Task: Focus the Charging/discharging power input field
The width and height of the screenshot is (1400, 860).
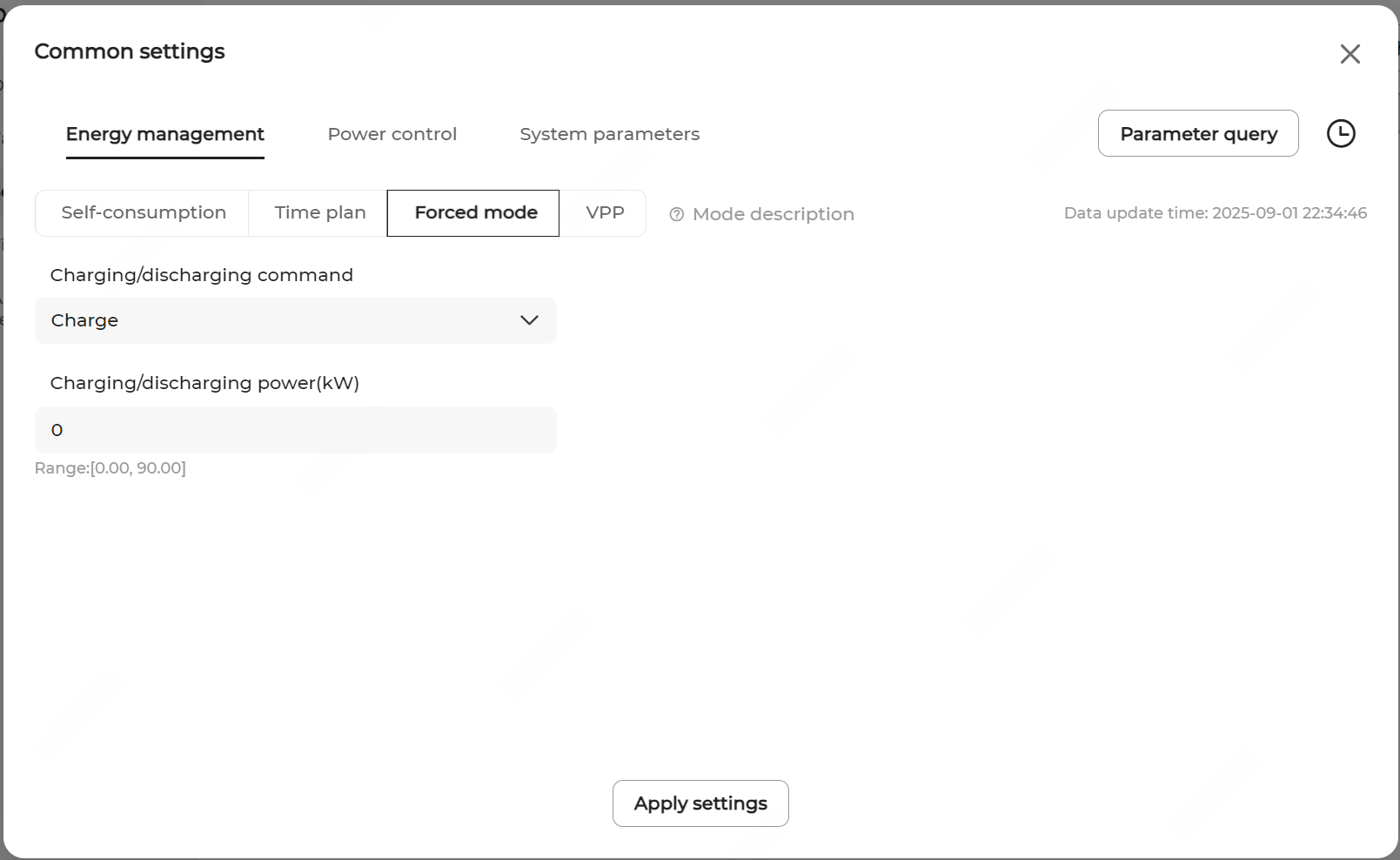Action: pos(295,430)
